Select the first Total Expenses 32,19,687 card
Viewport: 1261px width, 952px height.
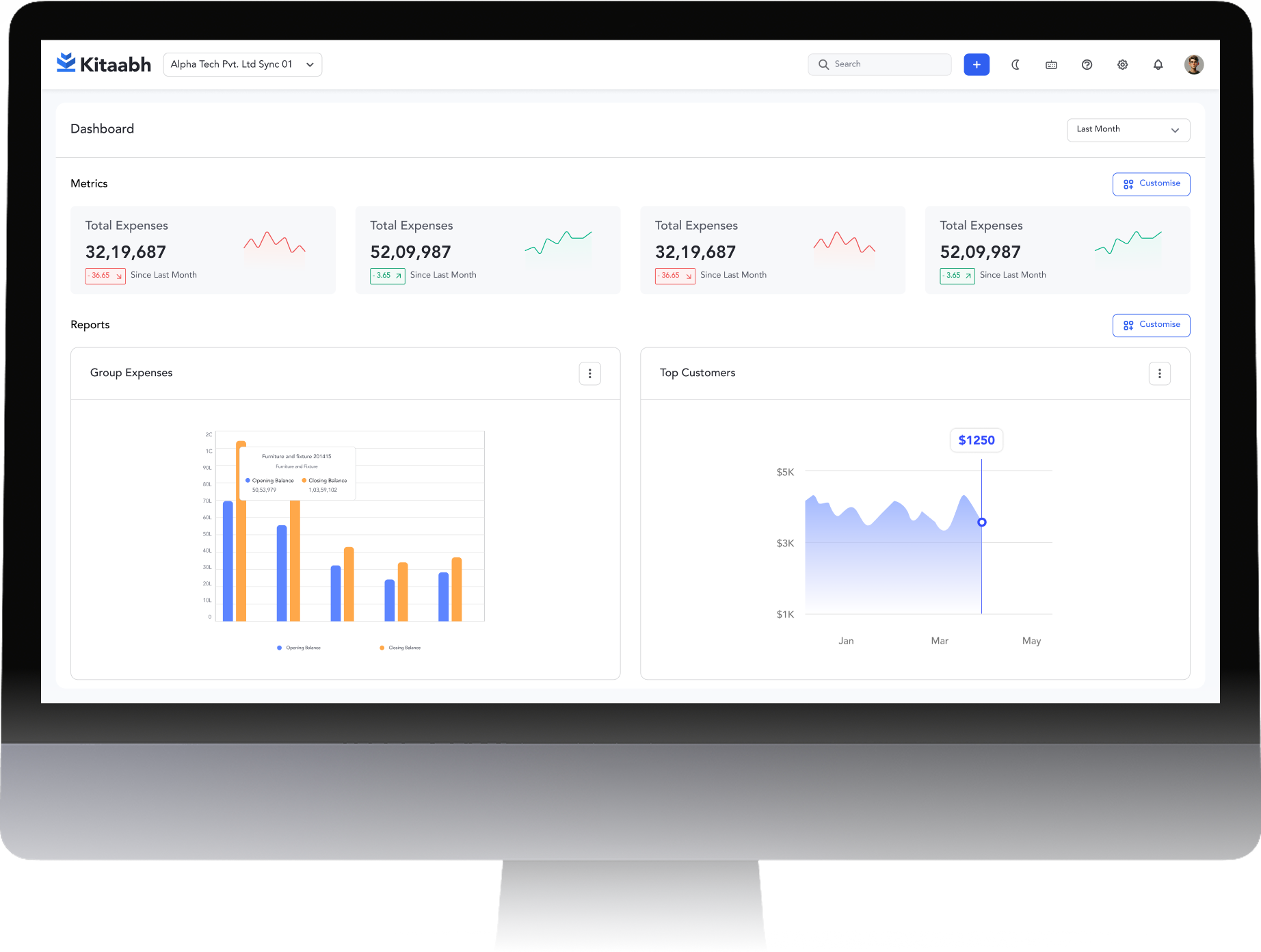202,250
